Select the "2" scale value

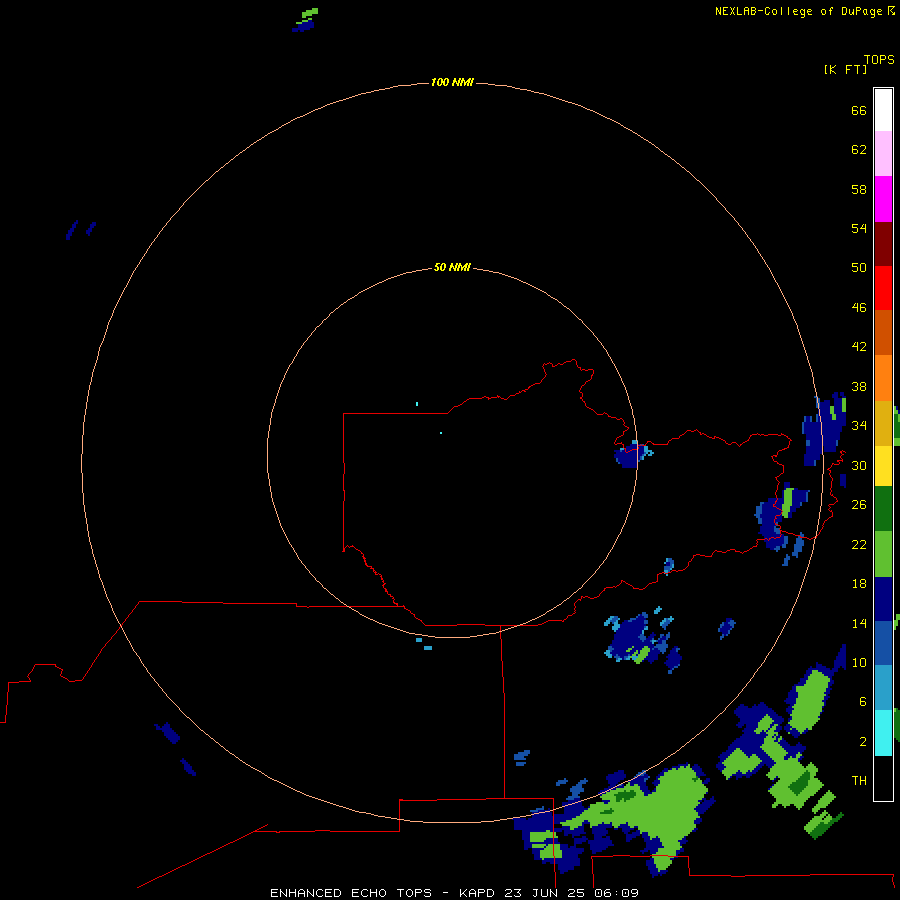(x=863, y=742)
